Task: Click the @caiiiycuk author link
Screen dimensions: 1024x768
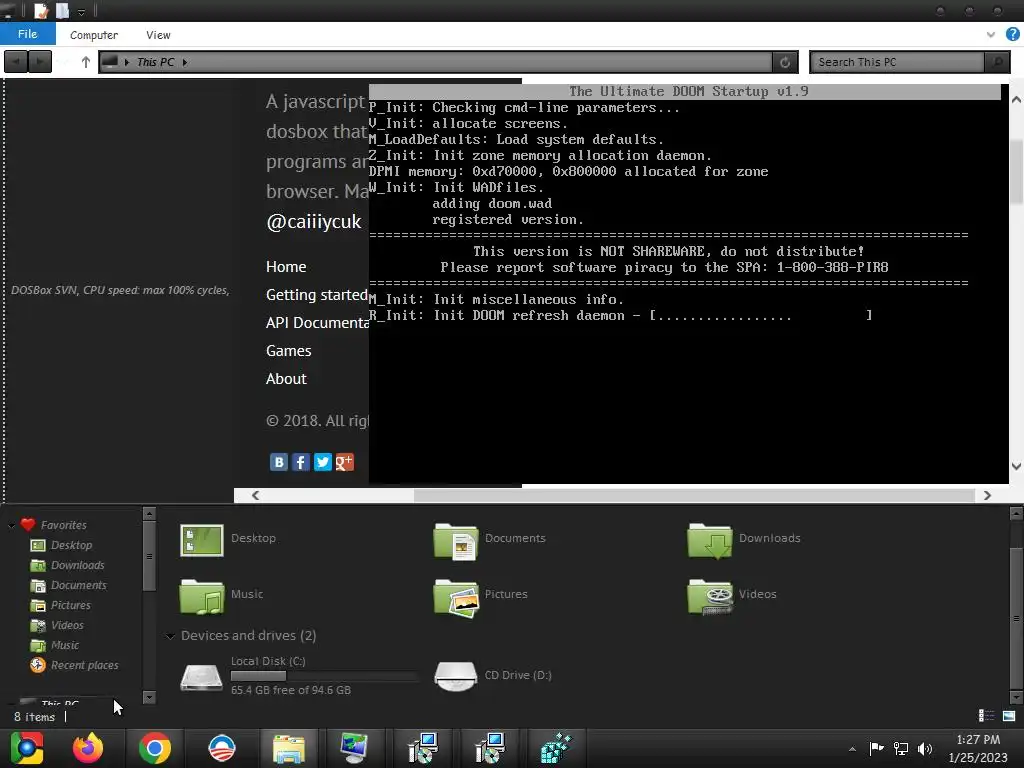Action: [x=313, y=222]
